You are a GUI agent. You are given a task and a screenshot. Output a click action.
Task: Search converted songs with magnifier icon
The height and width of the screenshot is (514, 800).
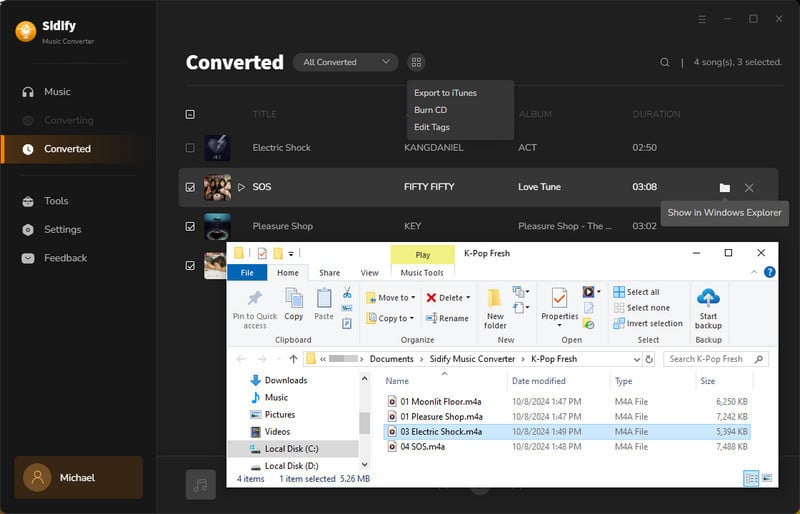[664, 62]
